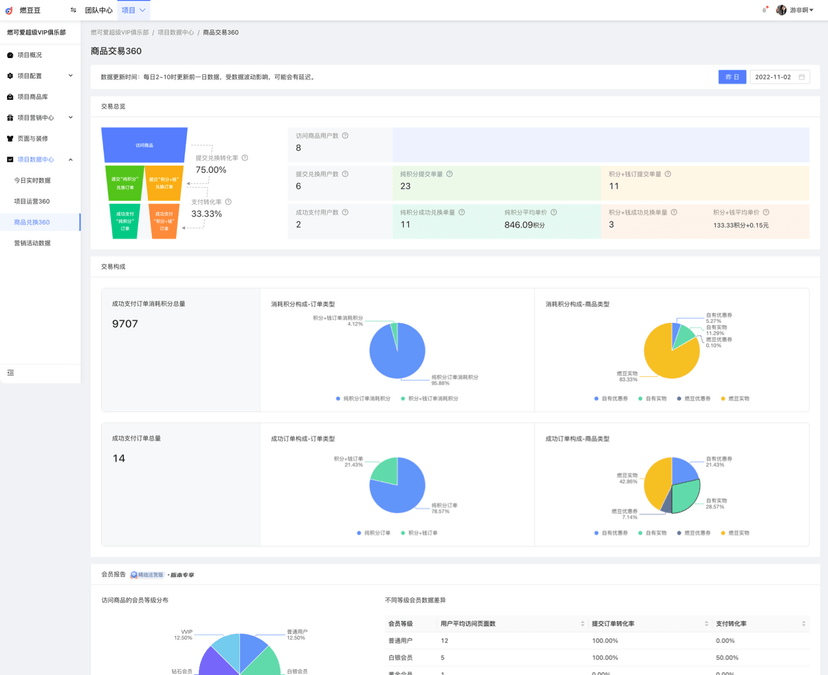828x675 pixels.
Task: Click green 自有实物 slice in 成功订单构成-商品类型 pie
Action: [686, 497]
